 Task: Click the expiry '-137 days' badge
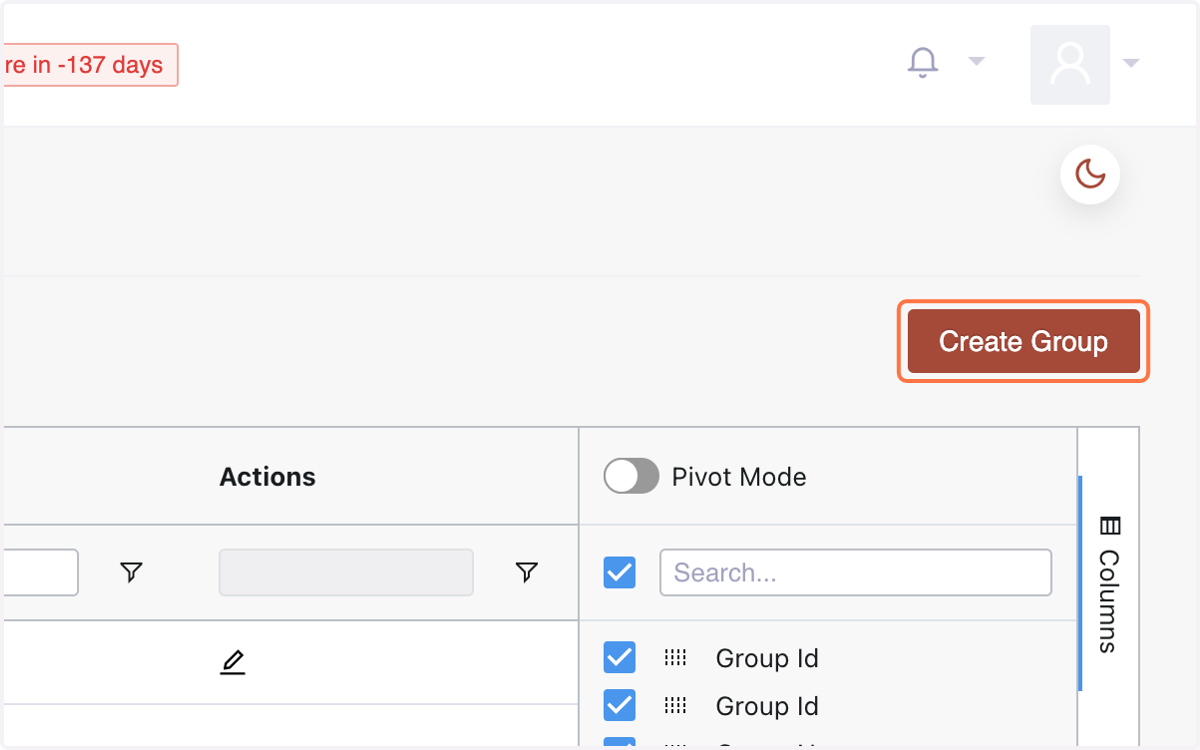tap(89, 65)
